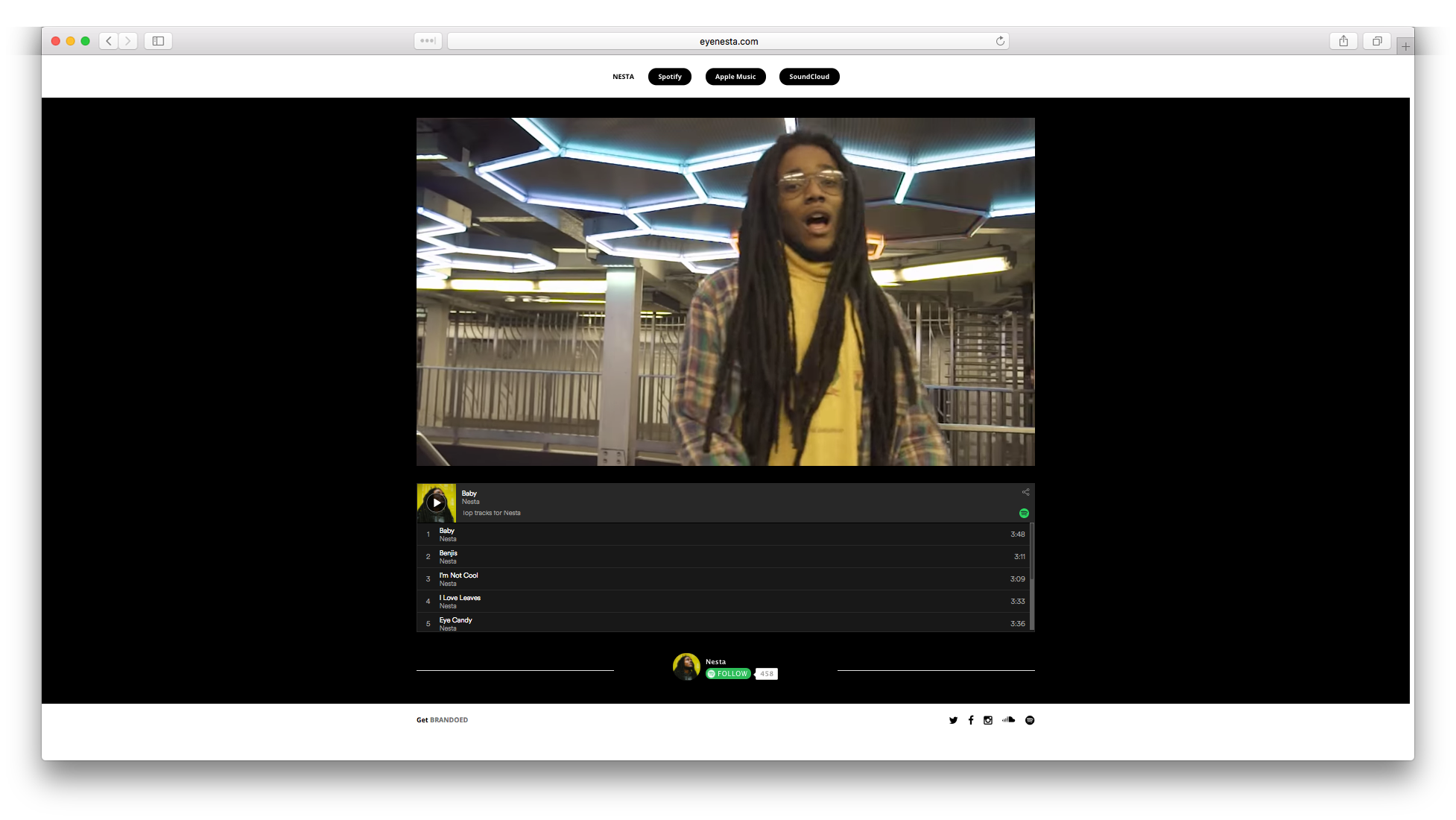Open the Twitter profile in the footer

(x=953, y=720)
